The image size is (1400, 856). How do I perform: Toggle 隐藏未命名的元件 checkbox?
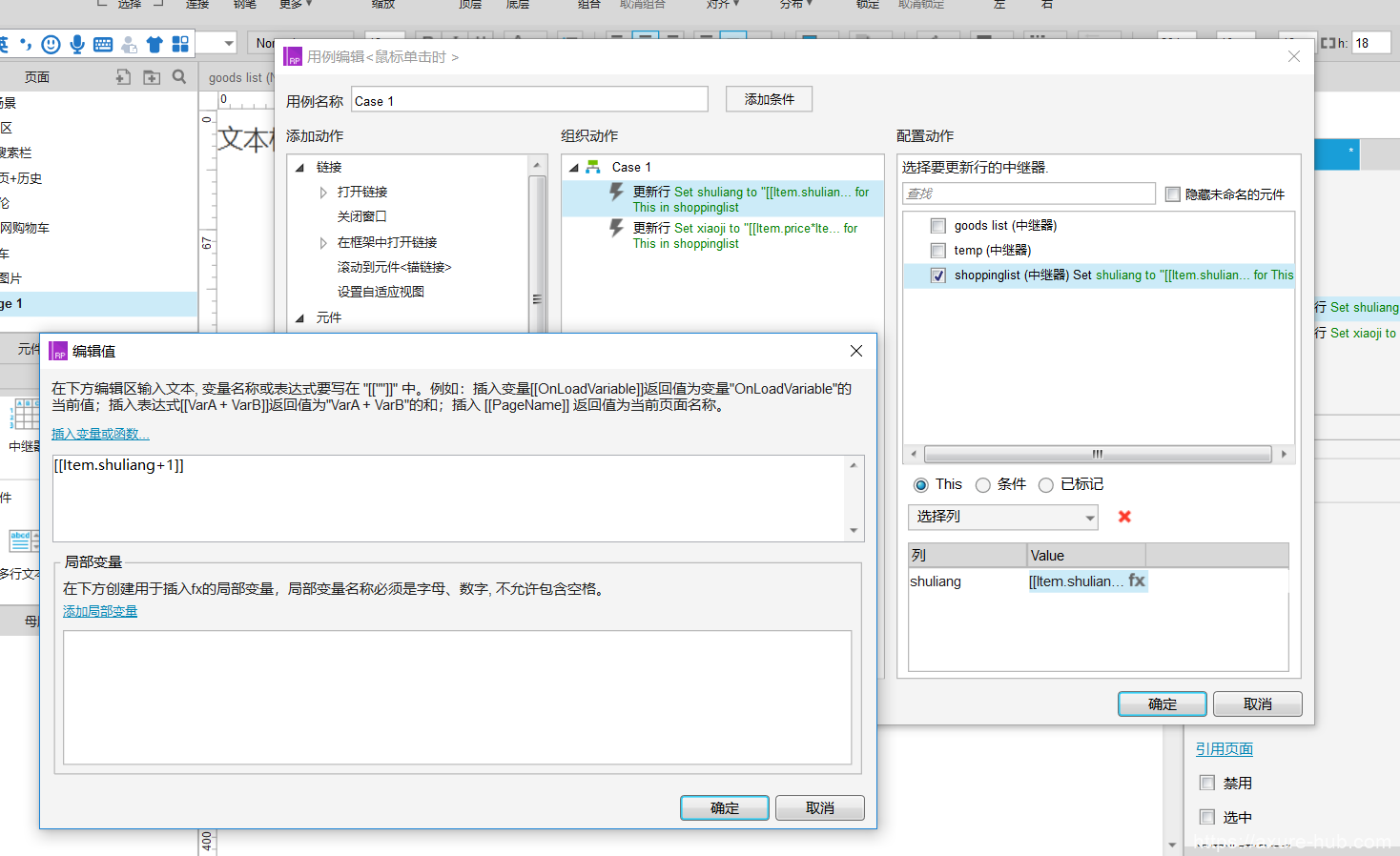click(1173, 194)
